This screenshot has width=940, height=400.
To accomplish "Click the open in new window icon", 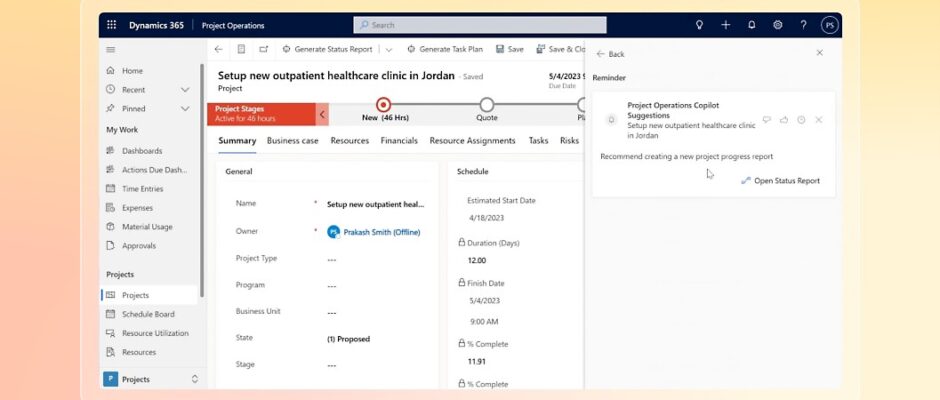I will [264, 49].
